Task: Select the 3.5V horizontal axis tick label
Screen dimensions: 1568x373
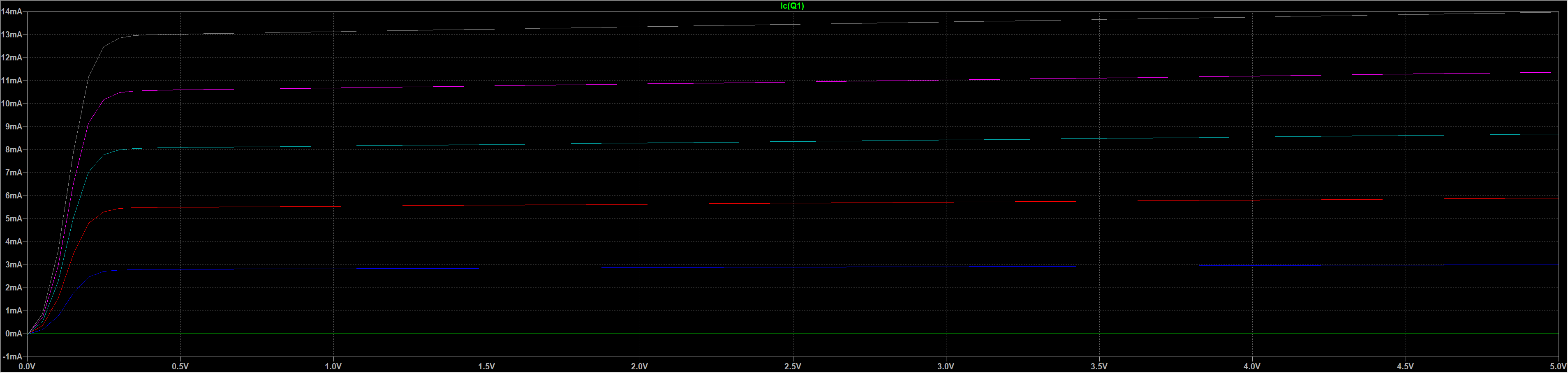Action: tap(1099, 367)
